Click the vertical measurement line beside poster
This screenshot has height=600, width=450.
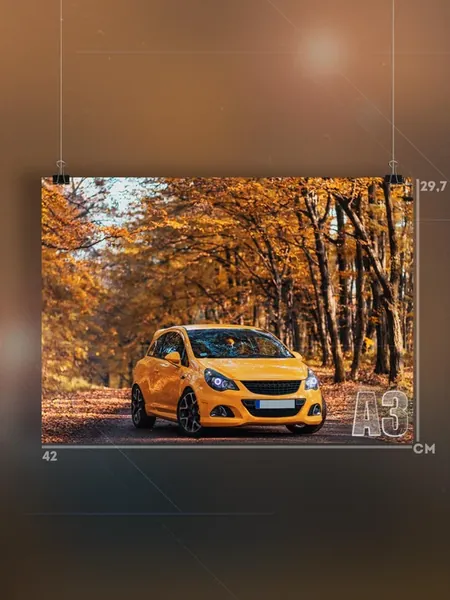[417, 311]
